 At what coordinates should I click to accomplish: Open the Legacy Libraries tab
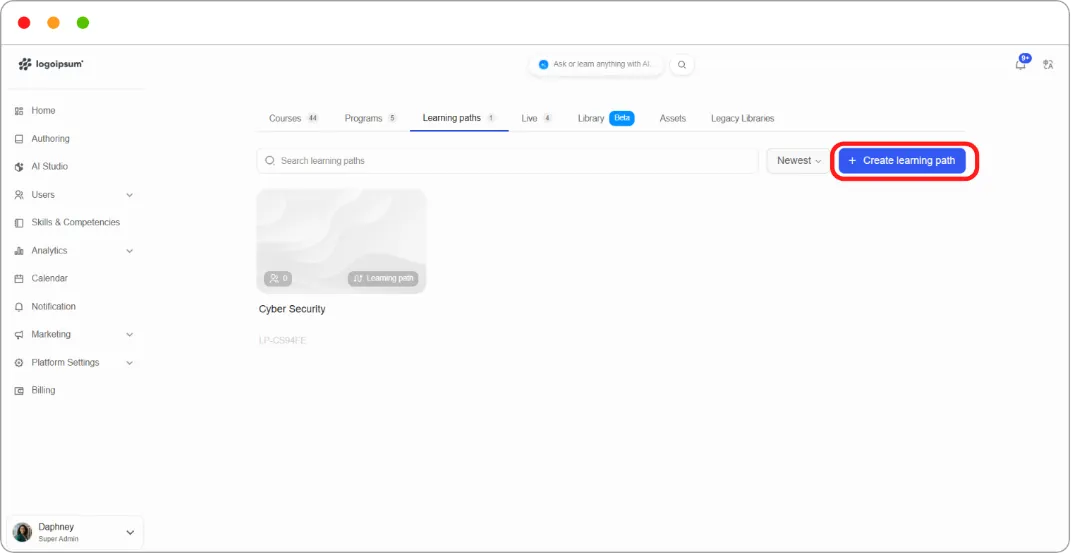pos(742,118)
